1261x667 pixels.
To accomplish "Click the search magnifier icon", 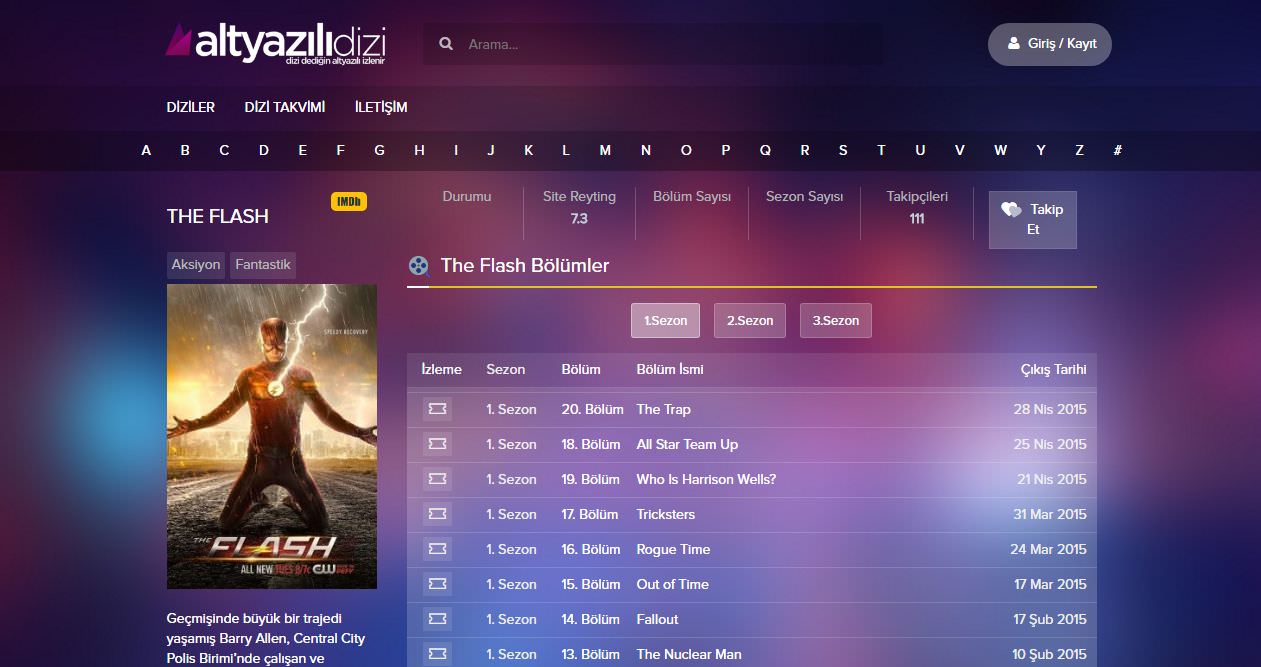I will tap(446, 44).
